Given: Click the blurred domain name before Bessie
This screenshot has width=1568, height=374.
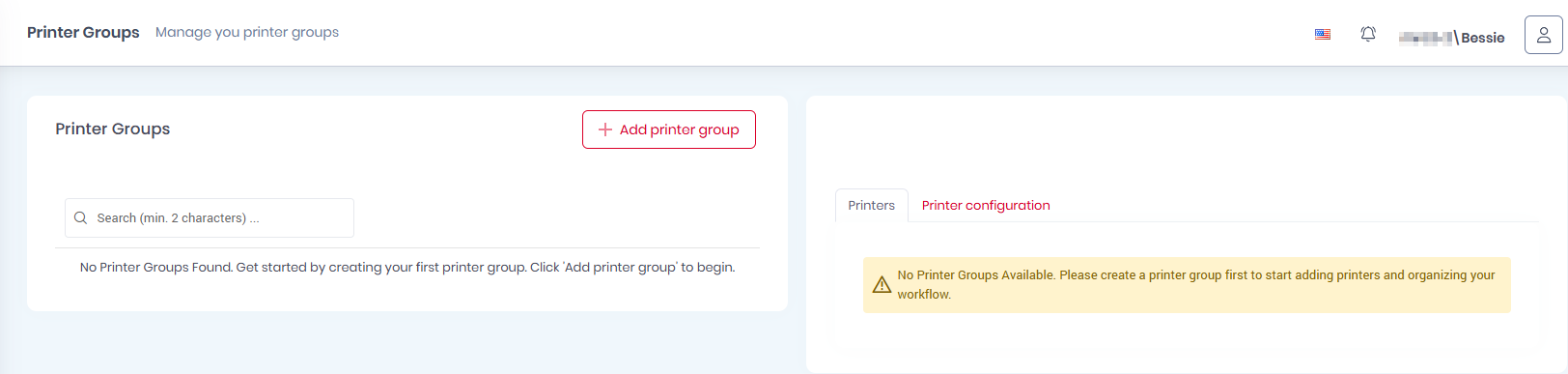Looking at the screenshot, I should (x=1426, y=38).
